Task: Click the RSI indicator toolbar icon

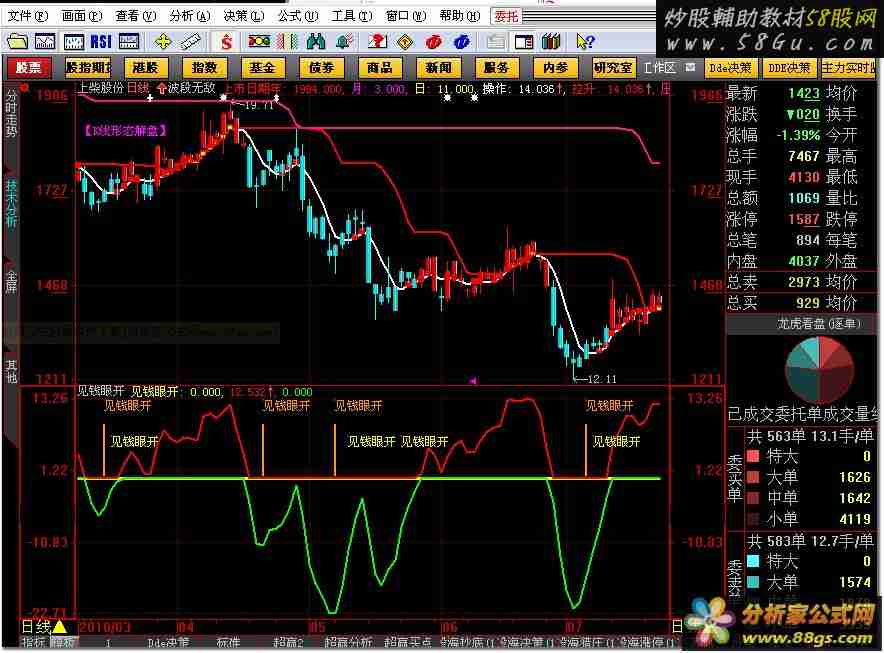Action: click(101, 41)
